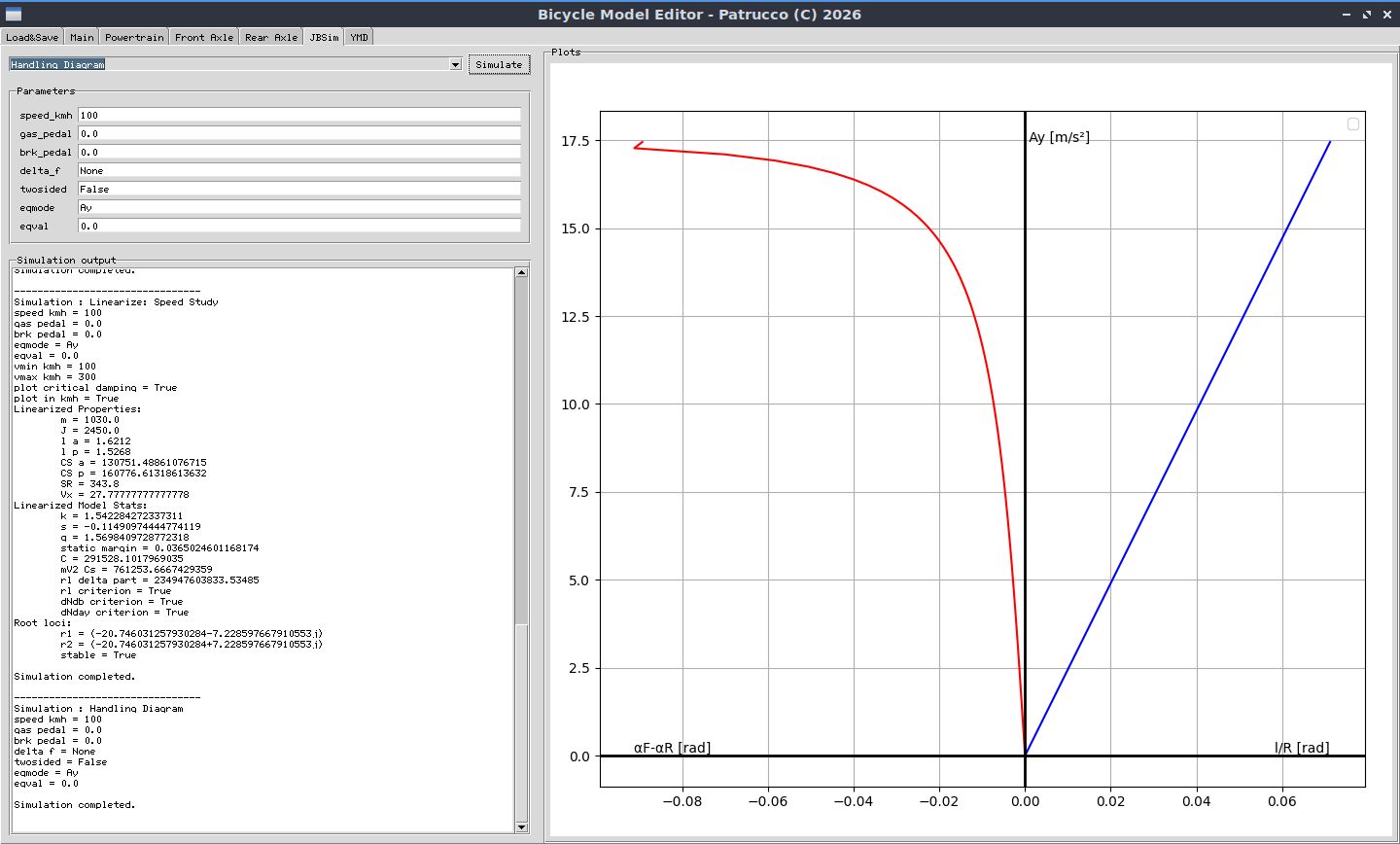Viewport: 1400px width, 844px height.
Task: Select the JBSim tab
Action: pos(325,37)
